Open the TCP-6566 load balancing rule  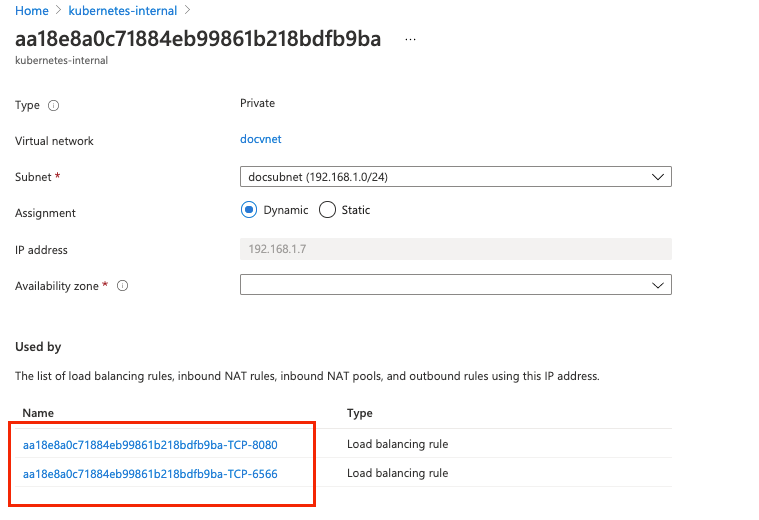point(150,474)
